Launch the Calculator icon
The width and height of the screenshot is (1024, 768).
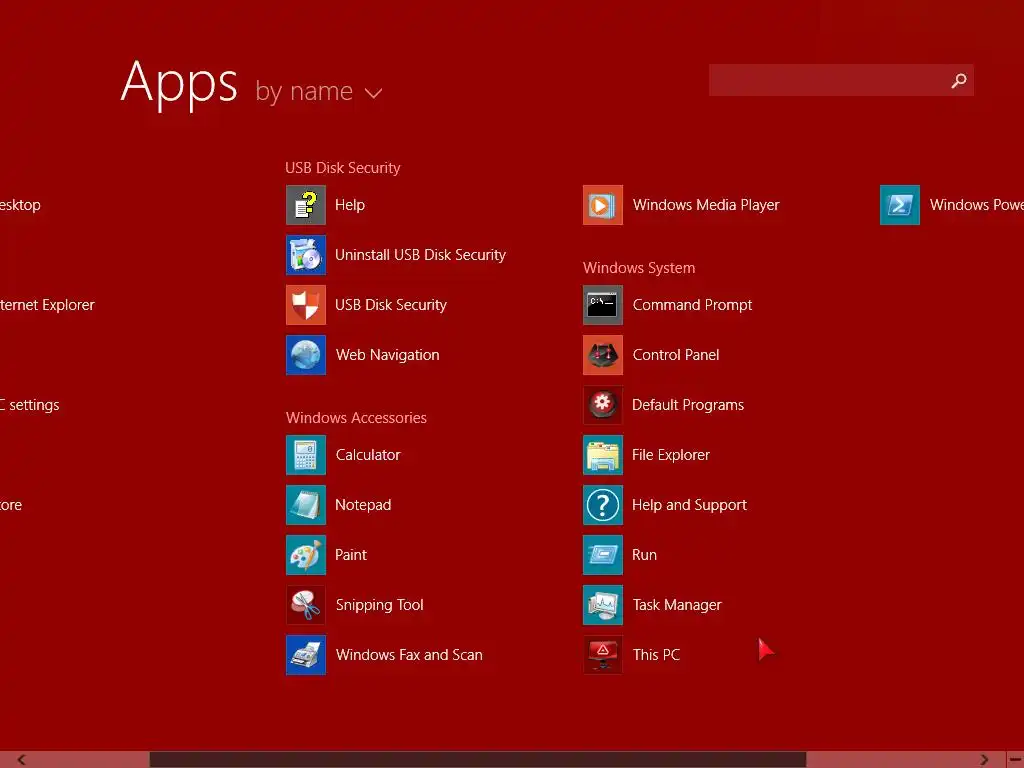306,455
